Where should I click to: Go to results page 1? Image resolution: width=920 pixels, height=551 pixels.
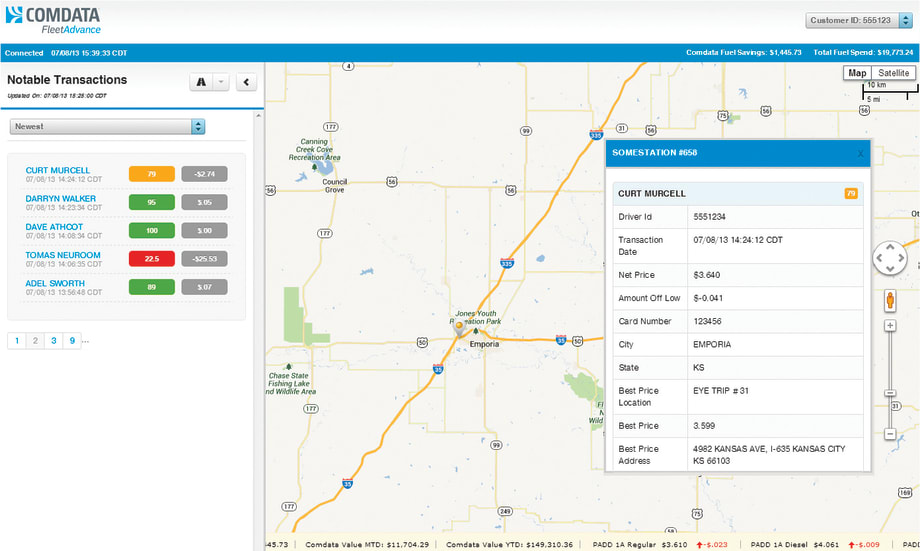[x=16, y=340]
